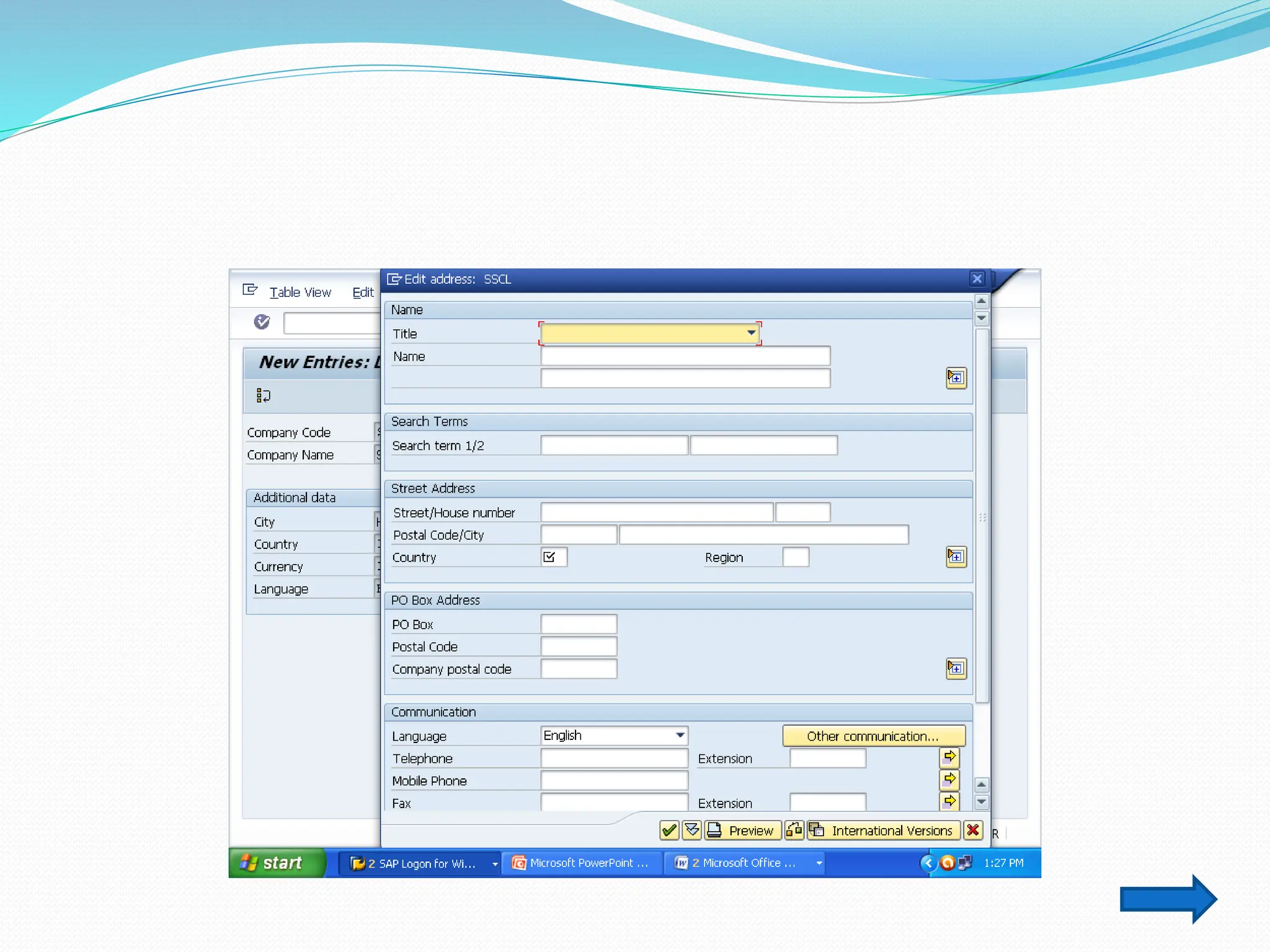Open the Title dropdown
This screenshot has width=1270, height=952.
751,333
